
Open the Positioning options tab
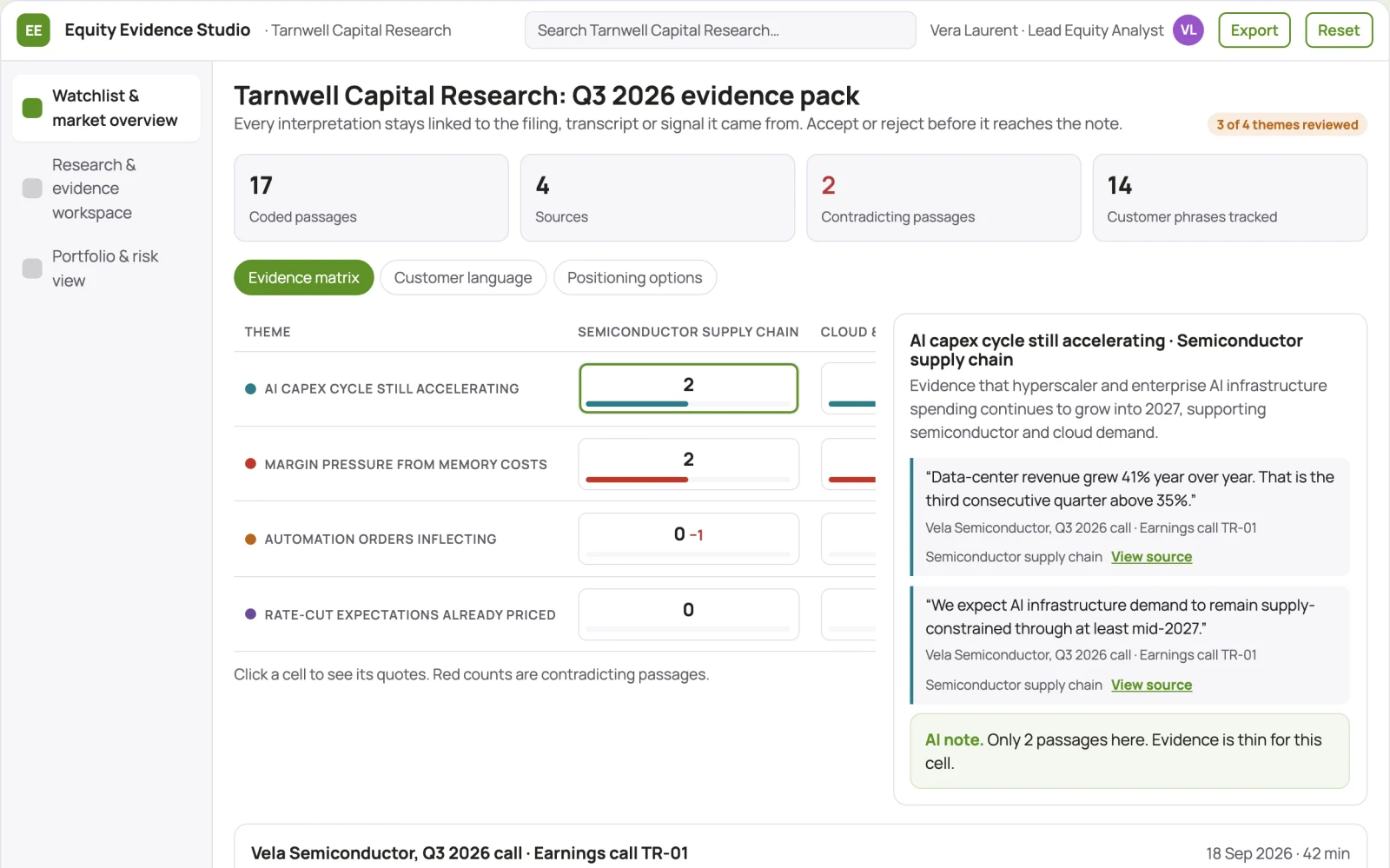click(x=635, y=278)
